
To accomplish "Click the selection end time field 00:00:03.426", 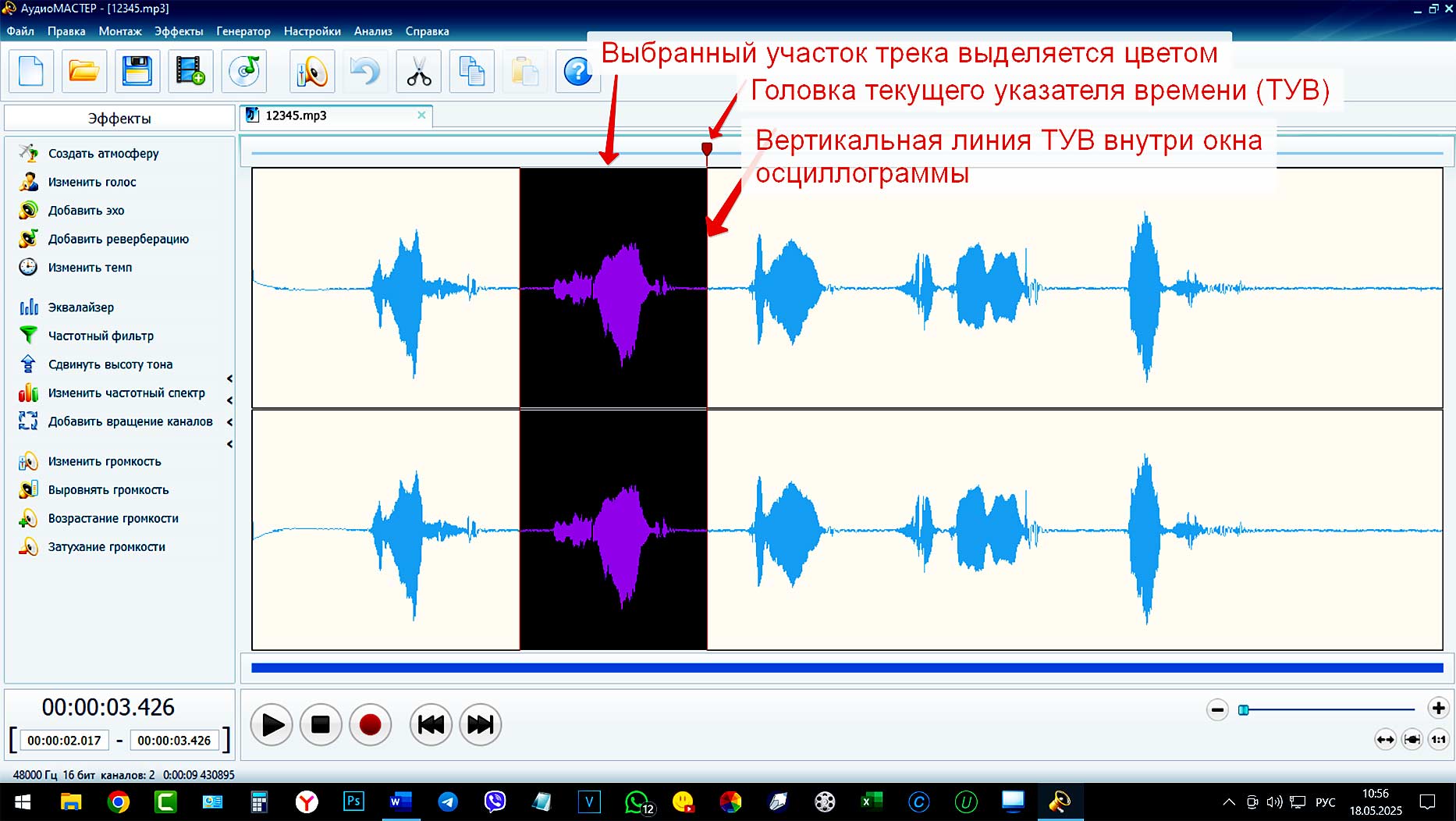I will pos(174,741).
